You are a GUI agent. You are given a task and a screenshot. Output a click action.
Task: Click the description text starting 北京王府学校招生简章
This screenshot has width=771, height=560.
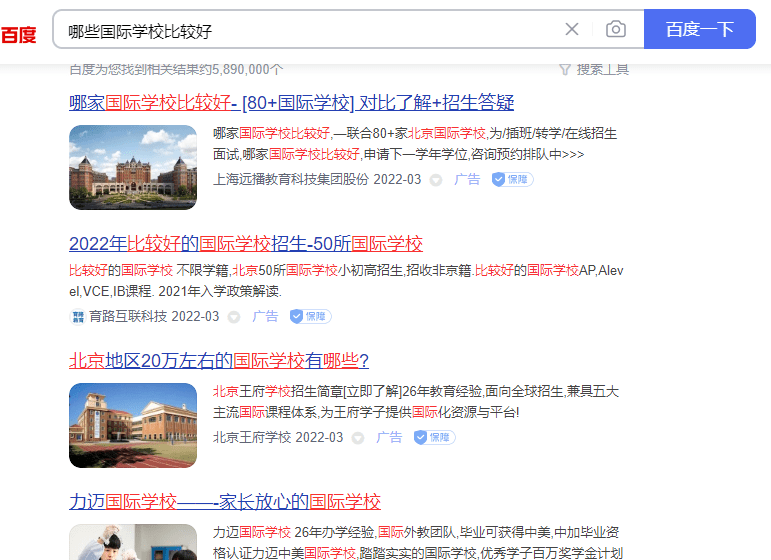[x=416, y=402]
